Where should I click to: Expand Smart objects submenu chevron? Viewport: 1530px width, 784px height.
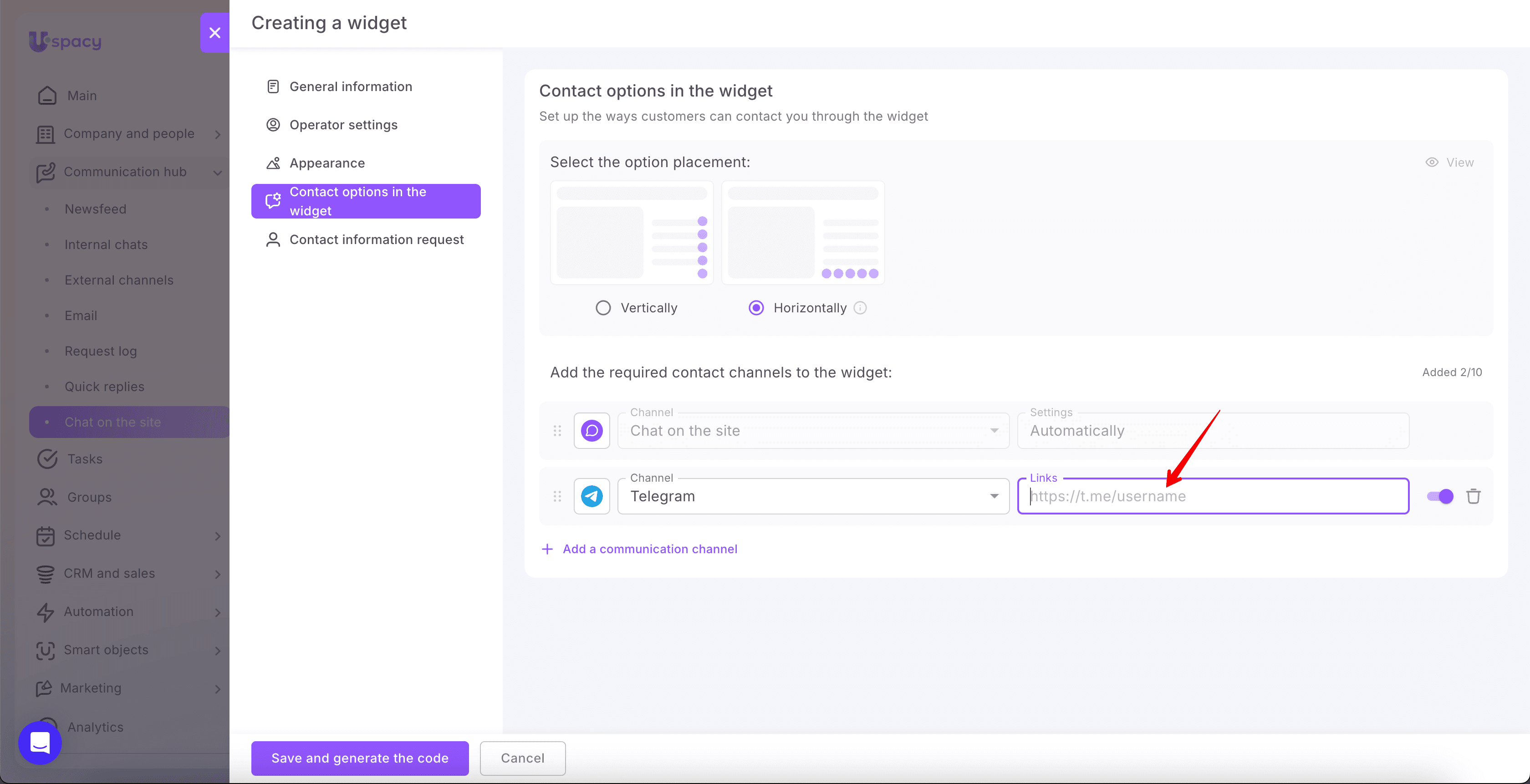coord(217,651)
